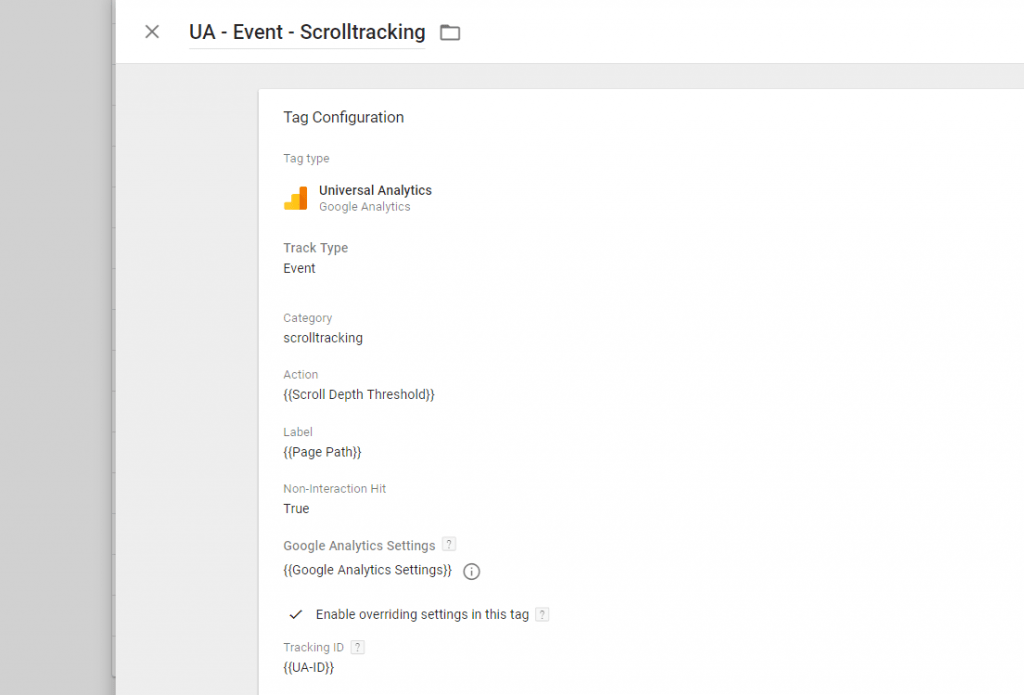This screenshot has height=695, width=1024.
Task: Click the Universal Analytics tag type icon
Action: tap(296, 197)
